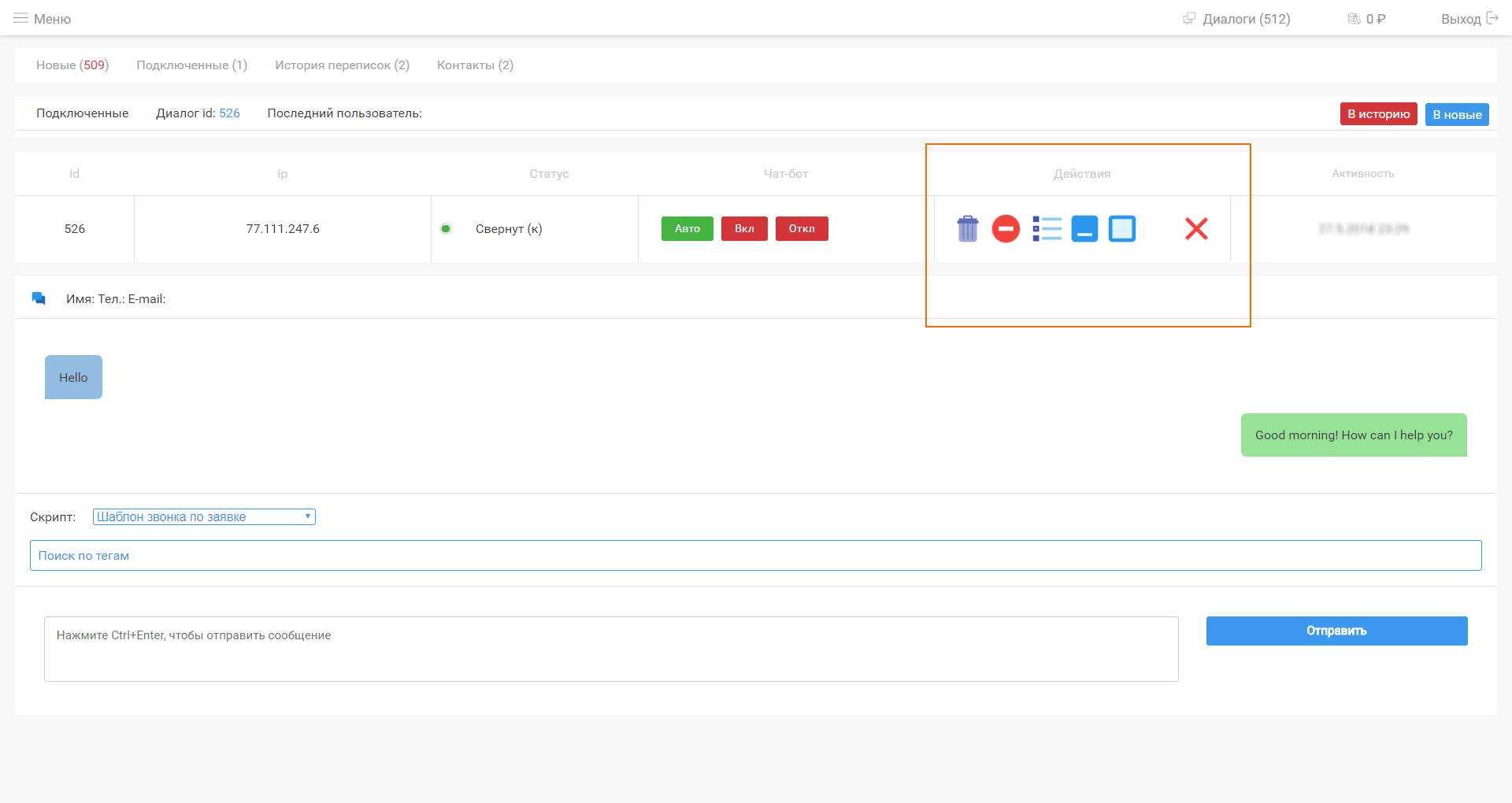This screenshot has width=1512, height=803.
Task: Click the Активность column header
Action: [1363, 173]
